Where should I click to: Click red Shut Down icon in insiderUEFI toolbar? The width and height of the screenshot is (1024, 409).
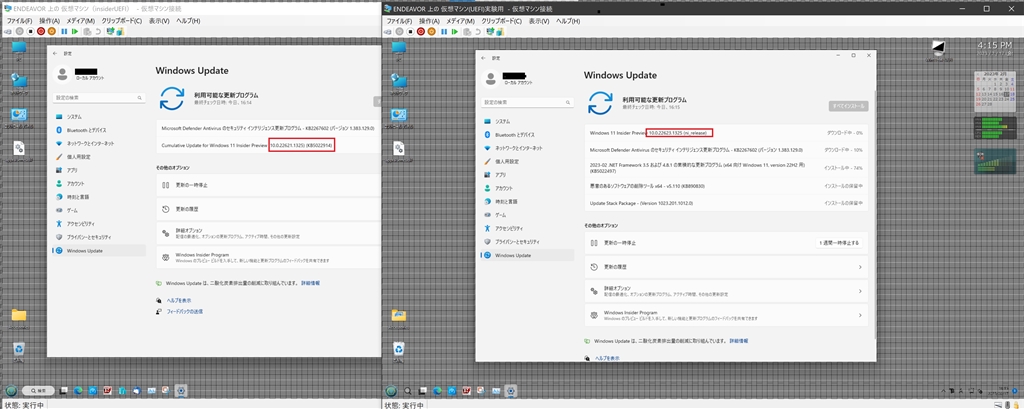[40, 31]
